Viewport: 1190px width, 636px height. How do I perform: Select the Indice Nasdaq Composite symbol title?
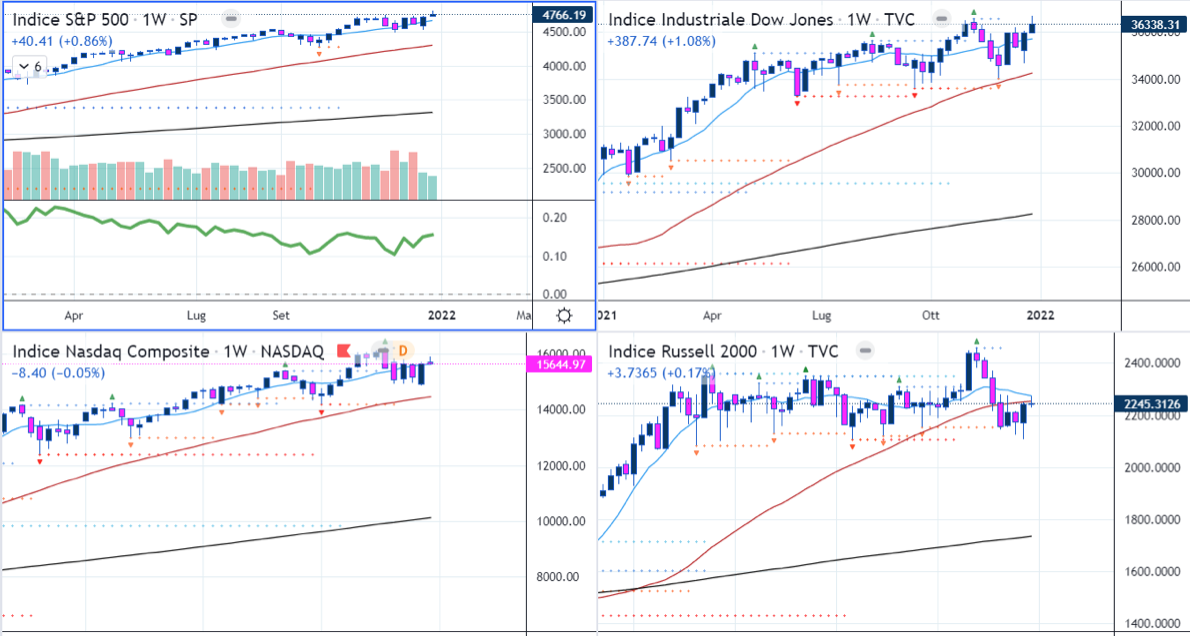click(x=111, y=351)
